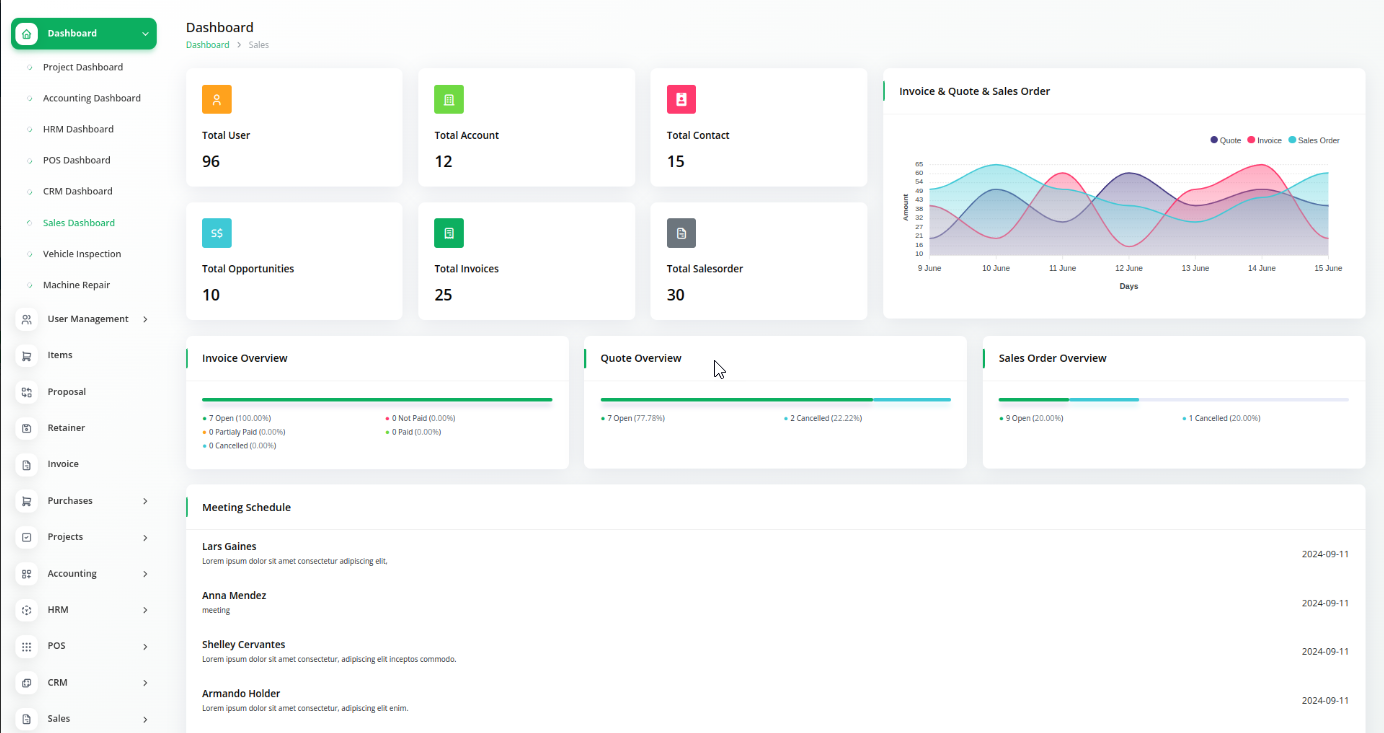Screen dimensions: 1384x733
Task: Click the pink Total Contact icon
Action: click(x=681, y=99)
